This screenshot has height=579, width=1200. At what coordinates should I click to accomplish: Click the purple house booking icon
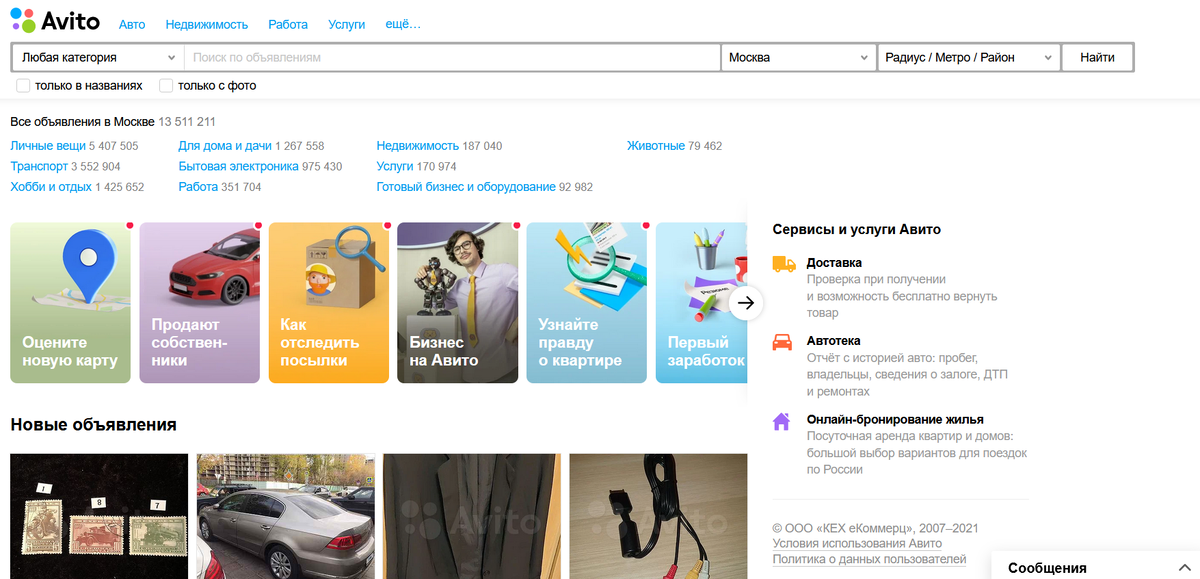coord(782,421)
